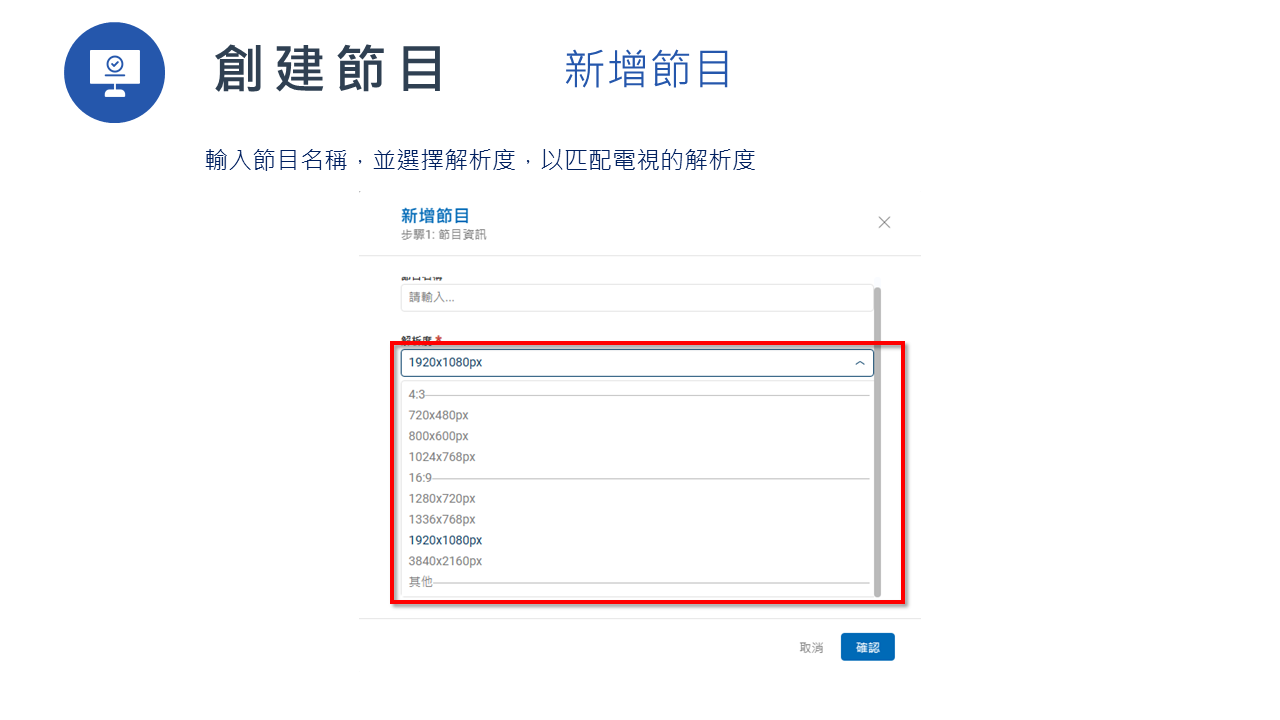Choose the 其他 custom resolution option
1280x720 pixels.
pyautogui.click(x=420, y=581)
